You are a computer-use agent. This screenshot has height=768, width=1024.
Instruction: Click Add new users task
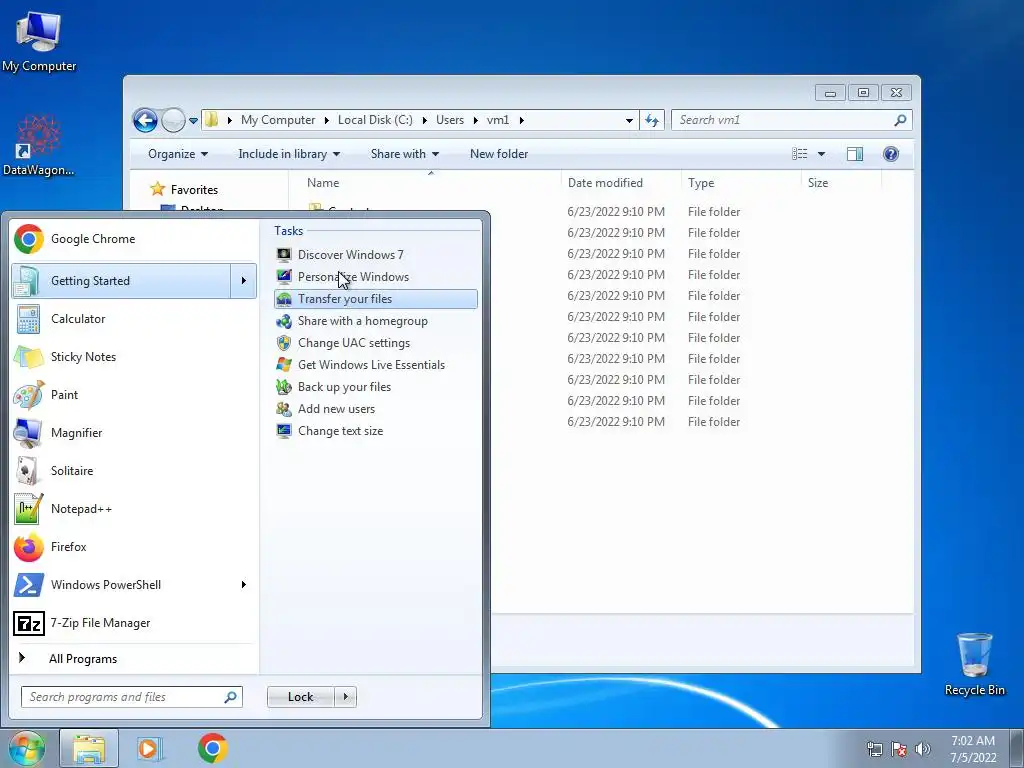[x=376, y=409]
